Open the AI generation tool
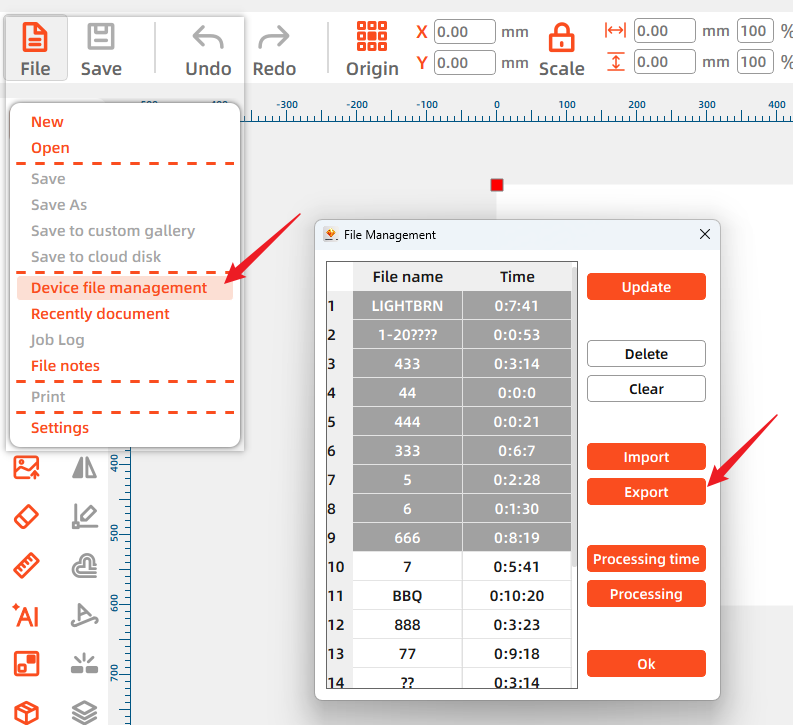 26,615
